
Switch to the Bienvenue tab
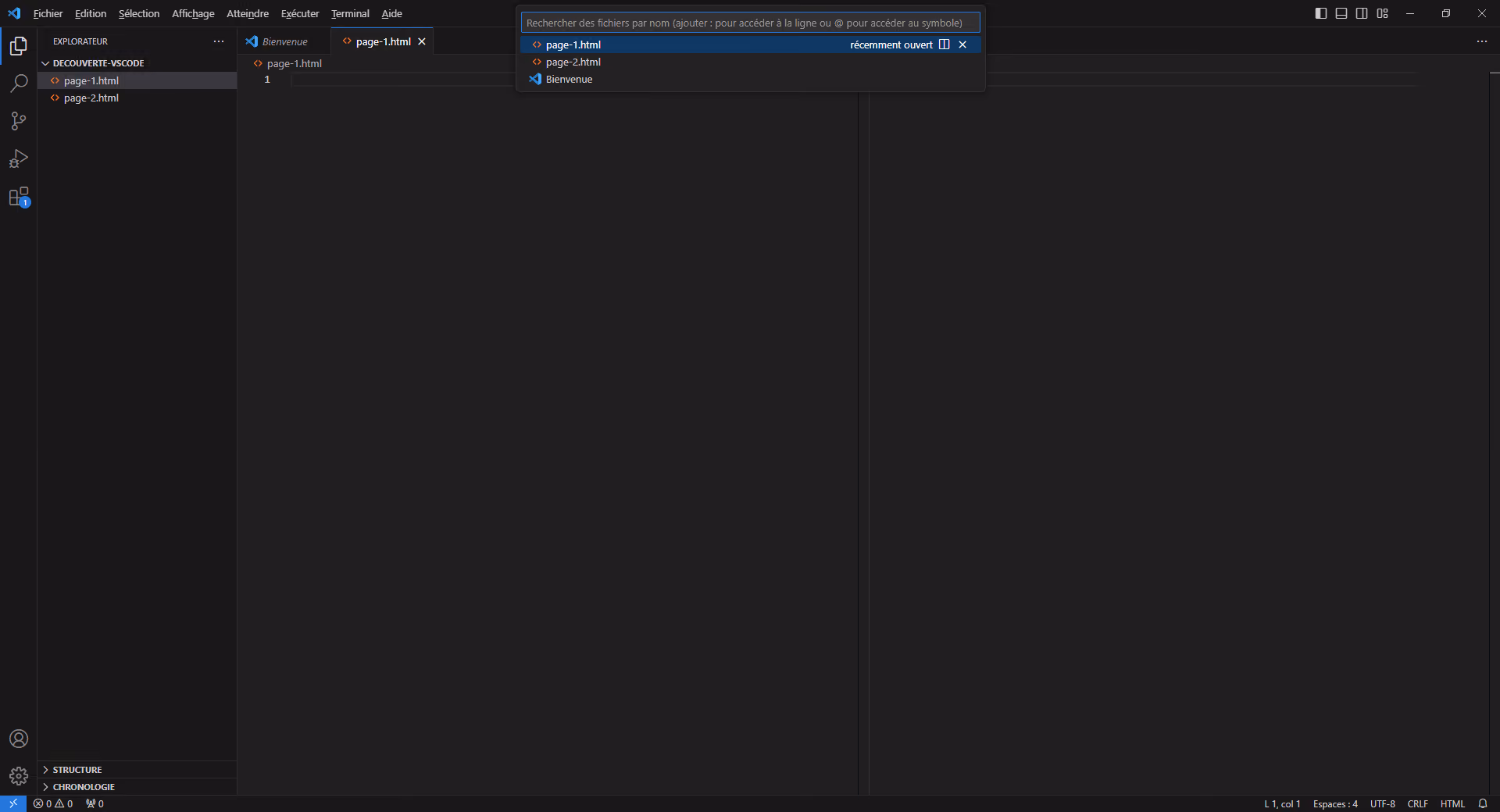284,41
